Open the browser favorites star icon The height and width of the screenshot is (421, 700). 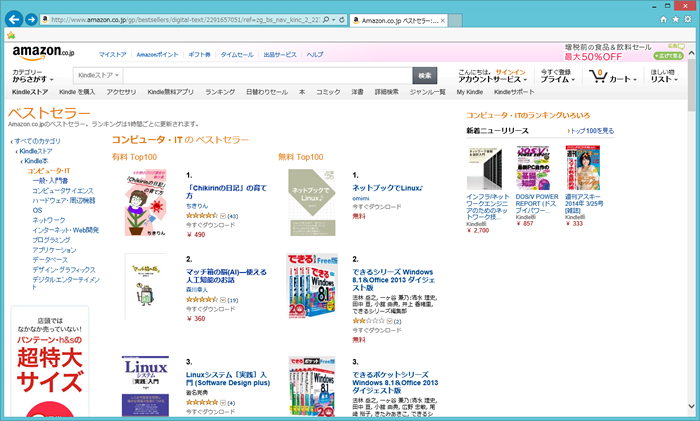coord(675,19)
